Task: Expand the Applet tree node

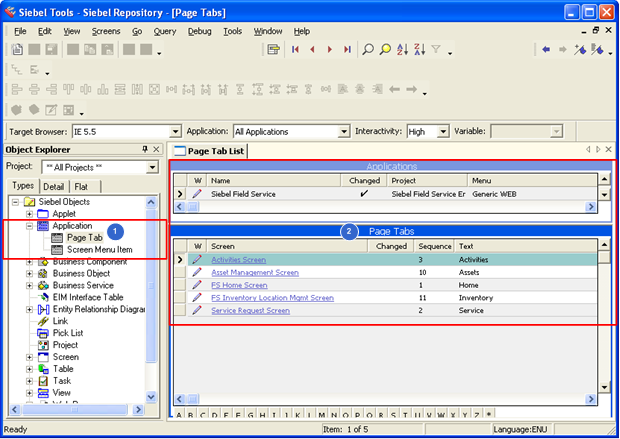Action: (x=29, y=214)
